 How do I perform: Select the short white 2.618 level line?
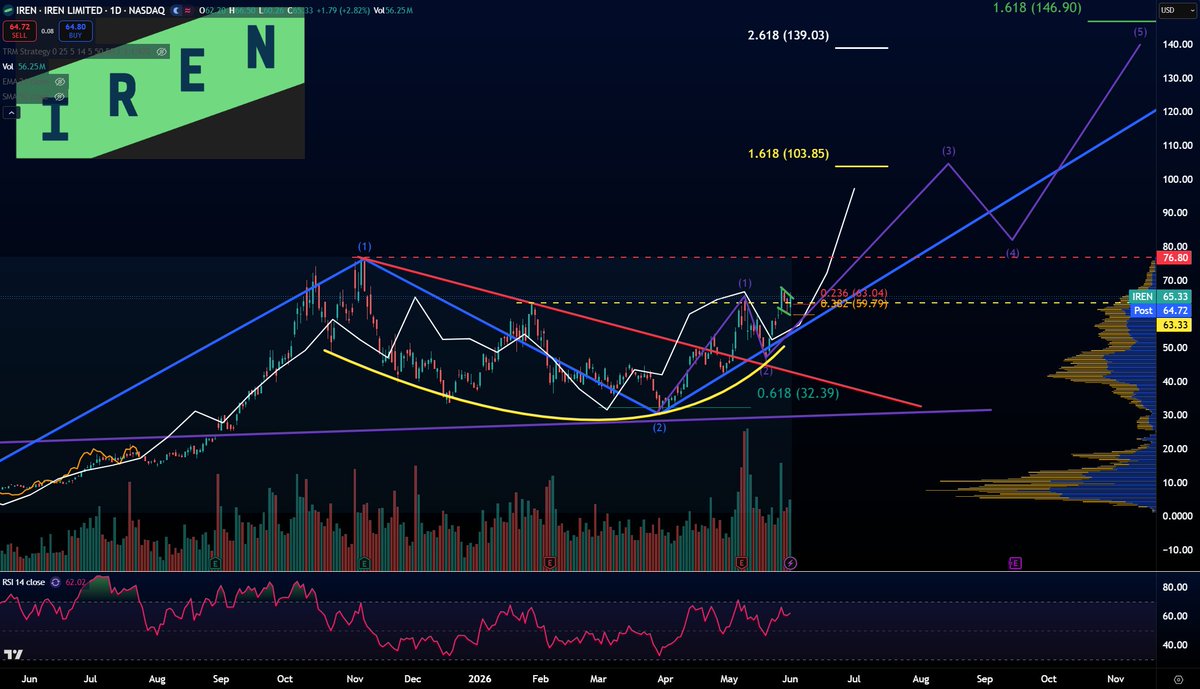pos(862,47)
